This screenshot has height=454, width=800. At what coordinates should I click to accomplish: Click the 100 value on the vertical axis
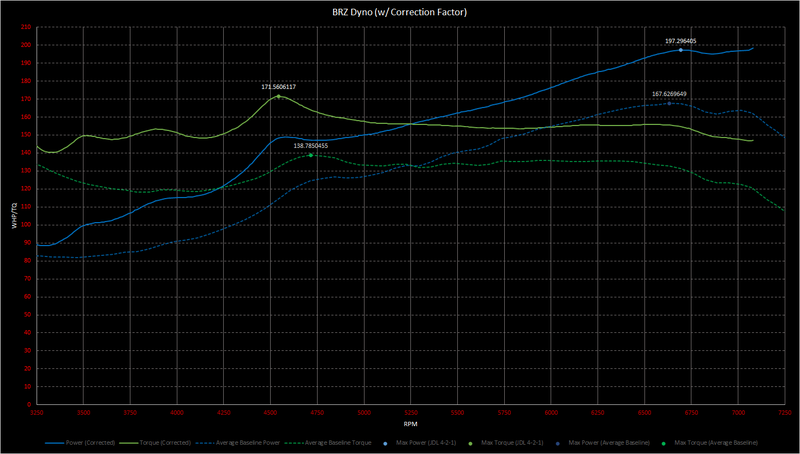[26, 225]
